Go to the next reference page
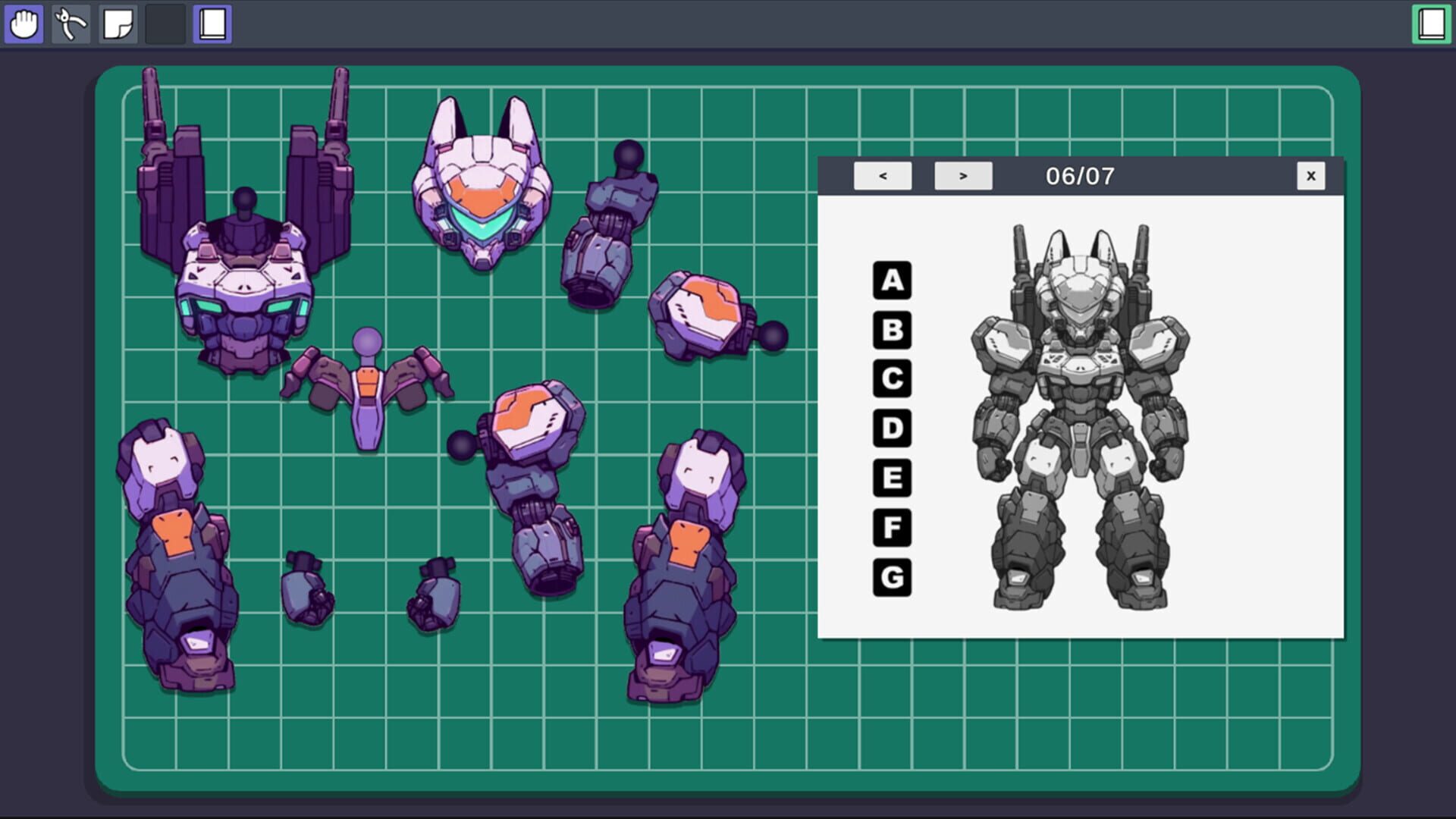 pos(963,176)
